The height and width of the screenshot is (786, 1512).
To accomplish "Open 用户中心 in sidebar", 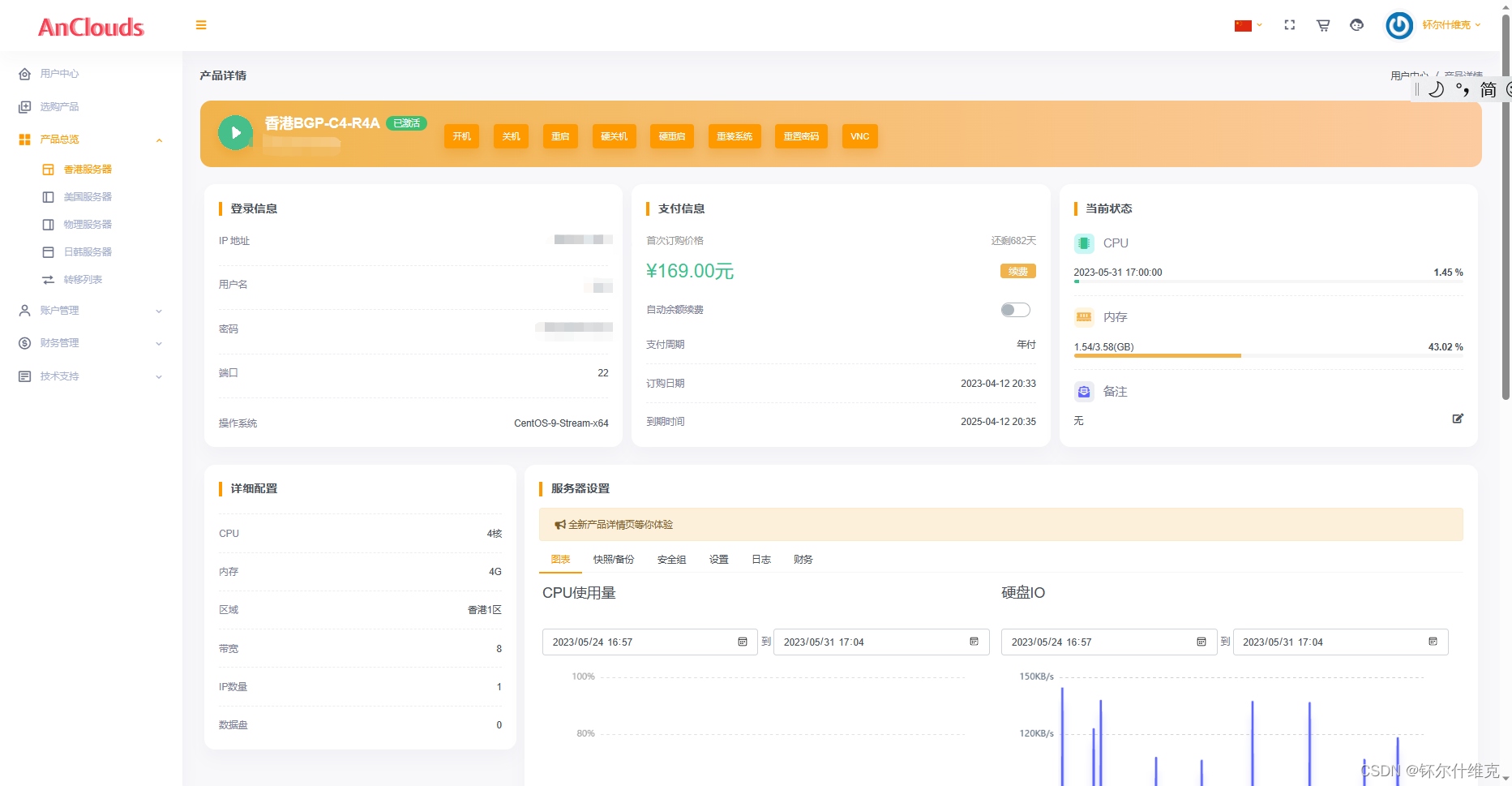I will point(59,74).
